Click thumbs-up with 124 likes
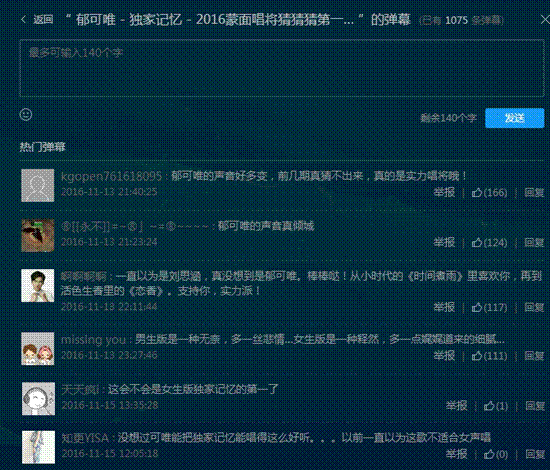 coord(489,243)
